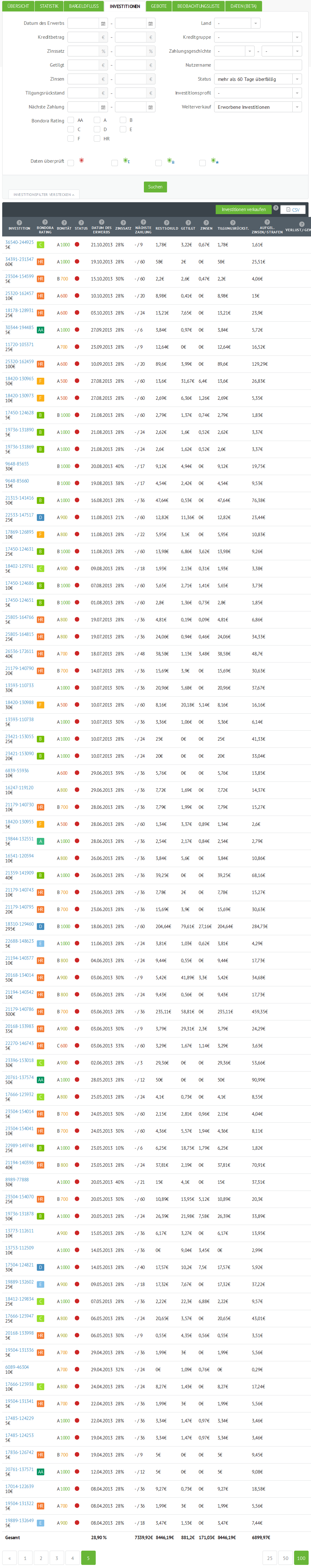The height and width of the screenshot is (1568, 311).
Task: Tick the B Bondora Rating checkbox
Action: (123, 120)
